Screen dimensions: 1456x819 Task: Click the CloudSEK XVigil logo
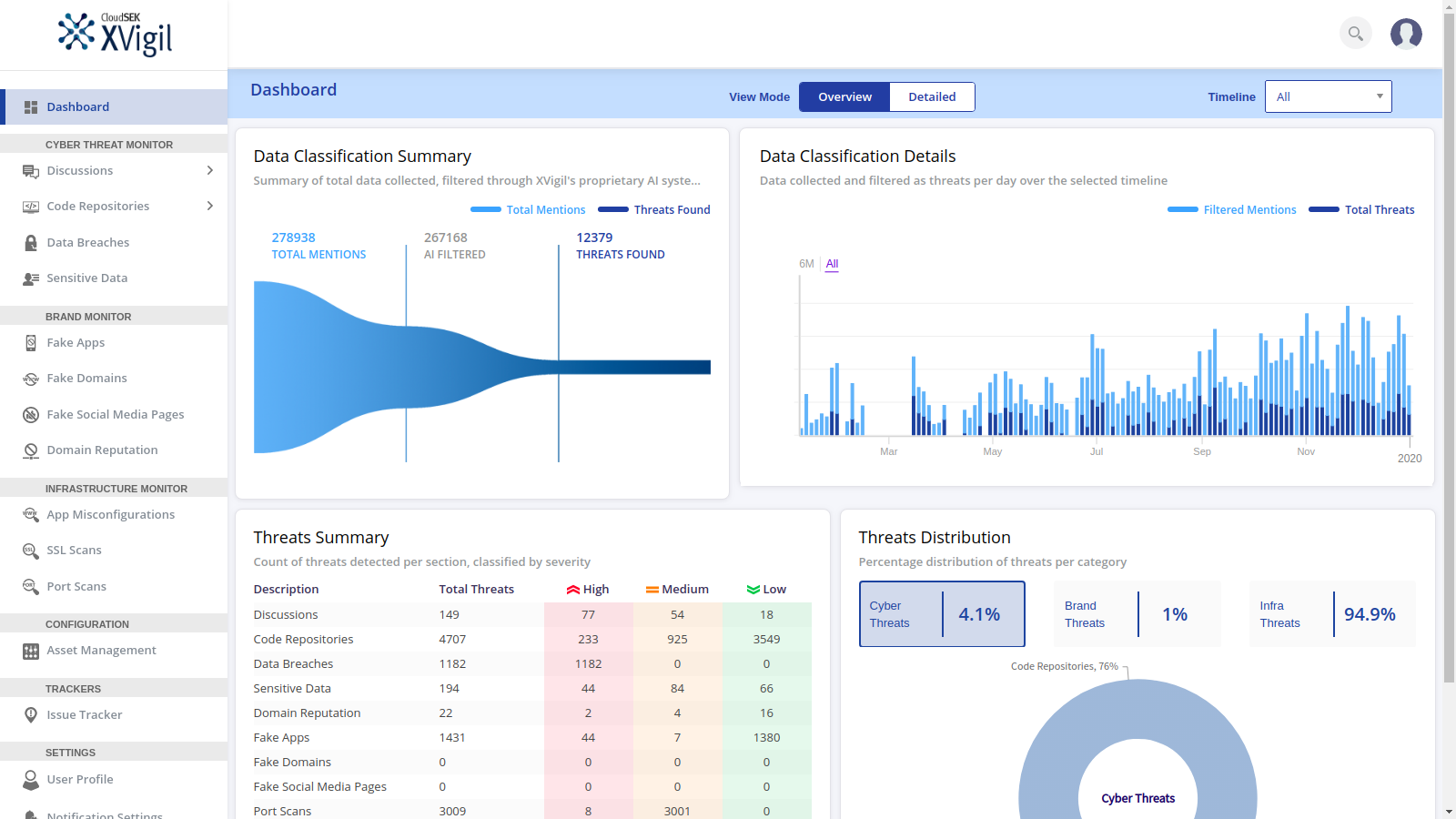pyautogui.click(x=115, y=34)
